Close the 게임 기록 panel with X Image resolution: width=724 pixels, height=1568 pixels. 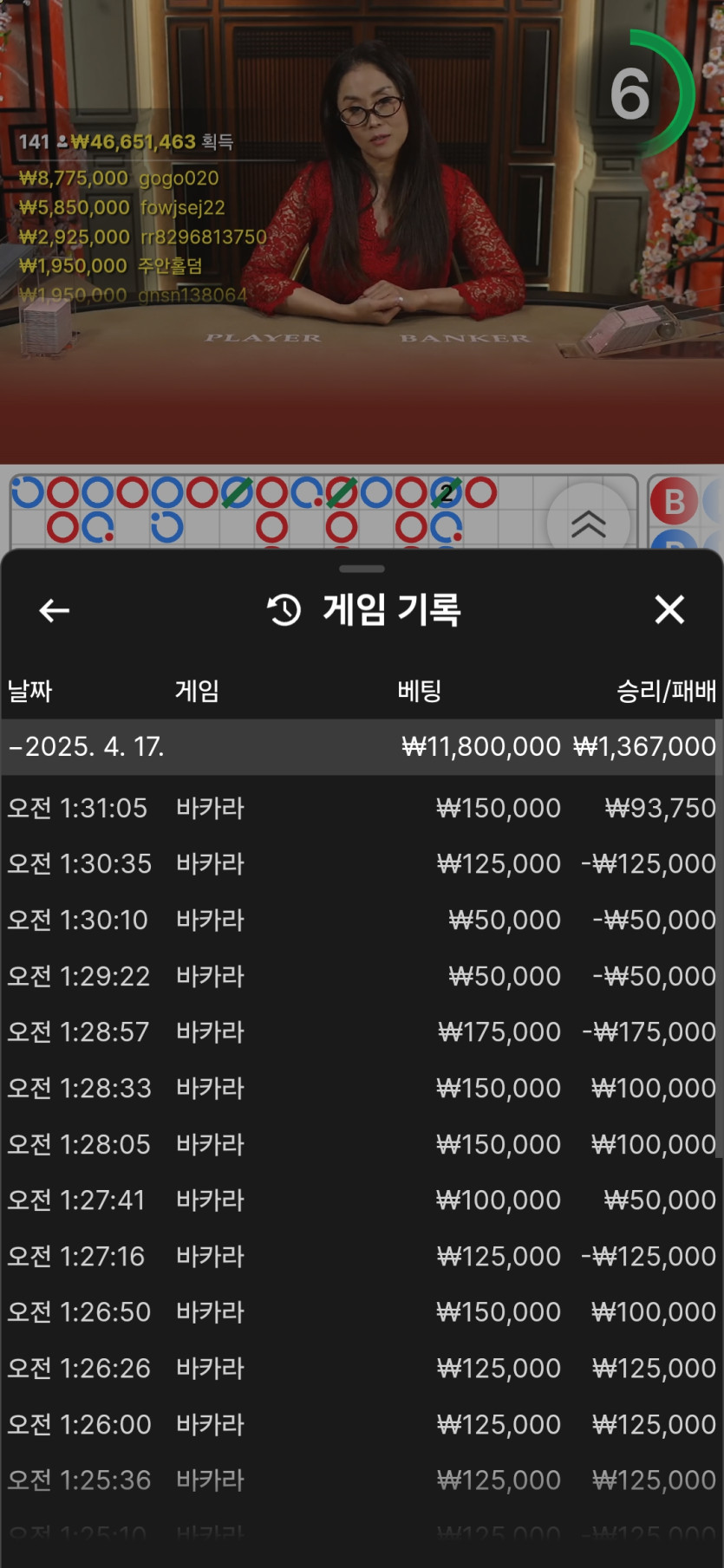click(669, 609)
